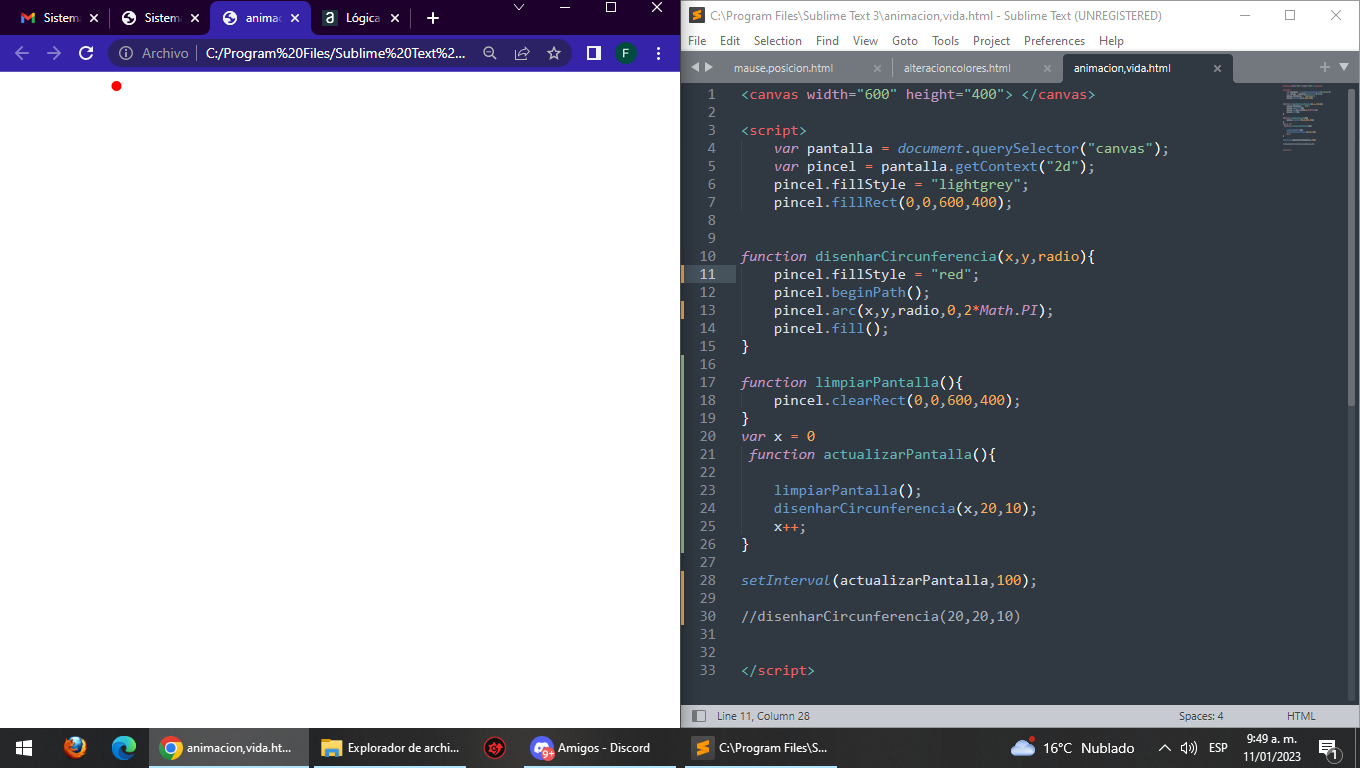The image size is (1360, 768).
Task: Open Sublime Text File menu
Action: (697, 41)
